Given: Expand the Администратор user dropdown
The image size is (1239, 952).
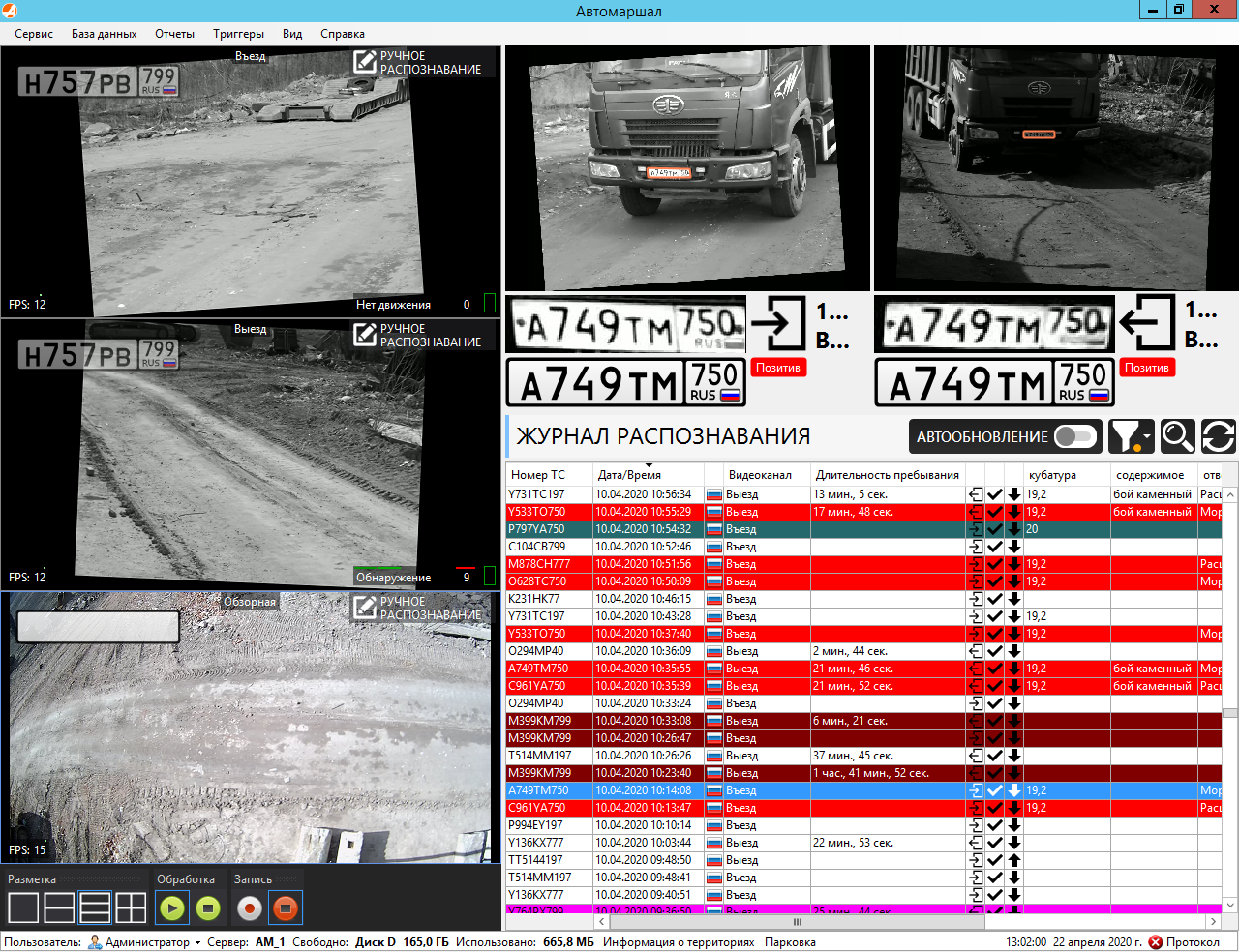Looking at the screenshot, I should tap(144, 942).
